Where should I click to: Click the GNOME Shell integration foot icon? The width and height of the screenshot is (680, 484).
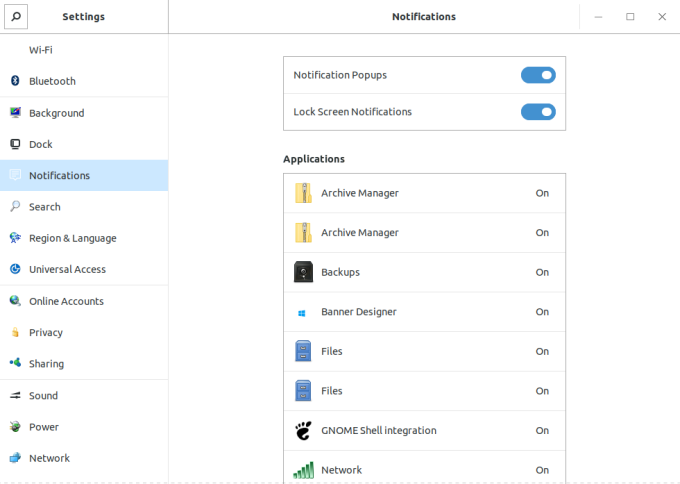(304, 431)
